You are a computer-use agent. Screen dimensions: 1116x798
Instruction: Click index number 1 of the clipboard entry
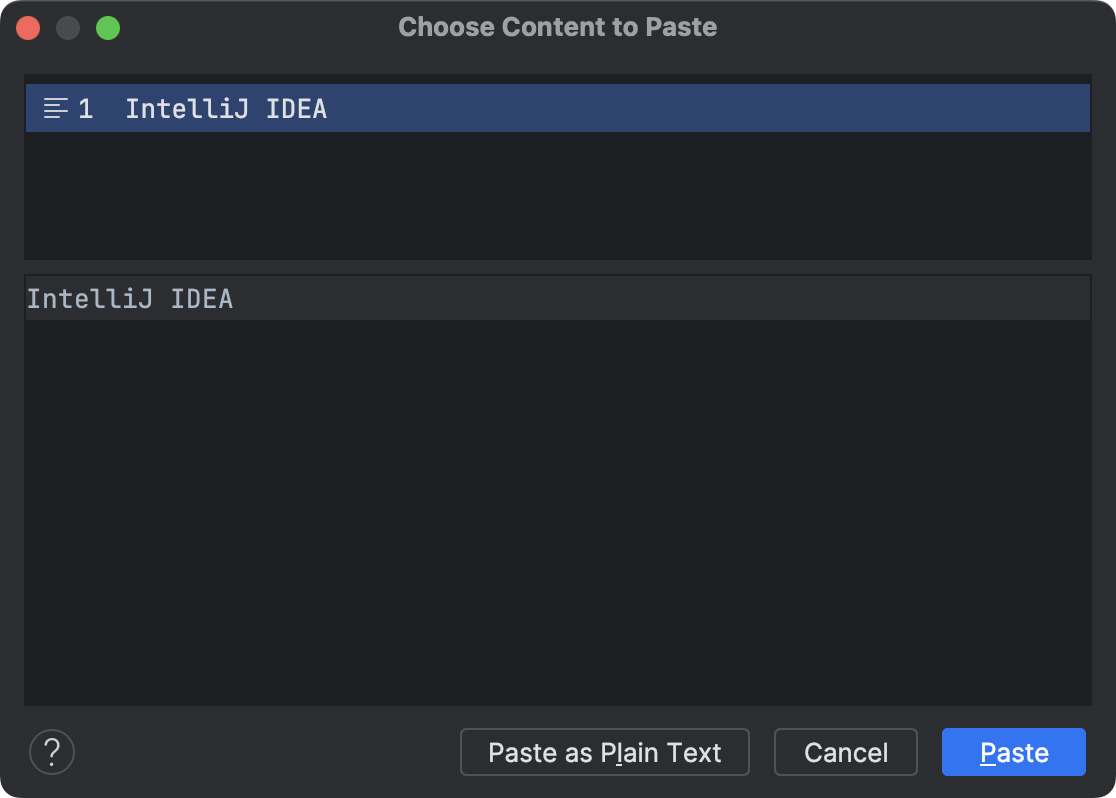click(86, 108)
